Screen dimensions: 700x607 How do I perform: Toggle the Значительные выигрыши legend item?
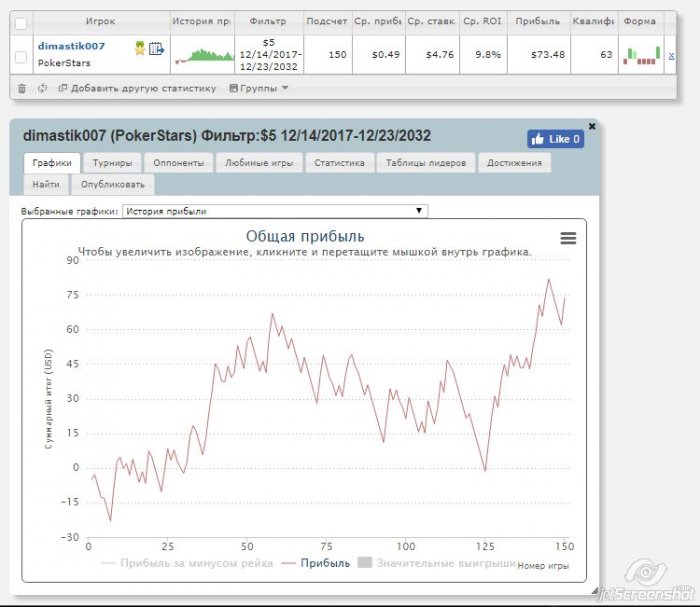pos(437,563)
